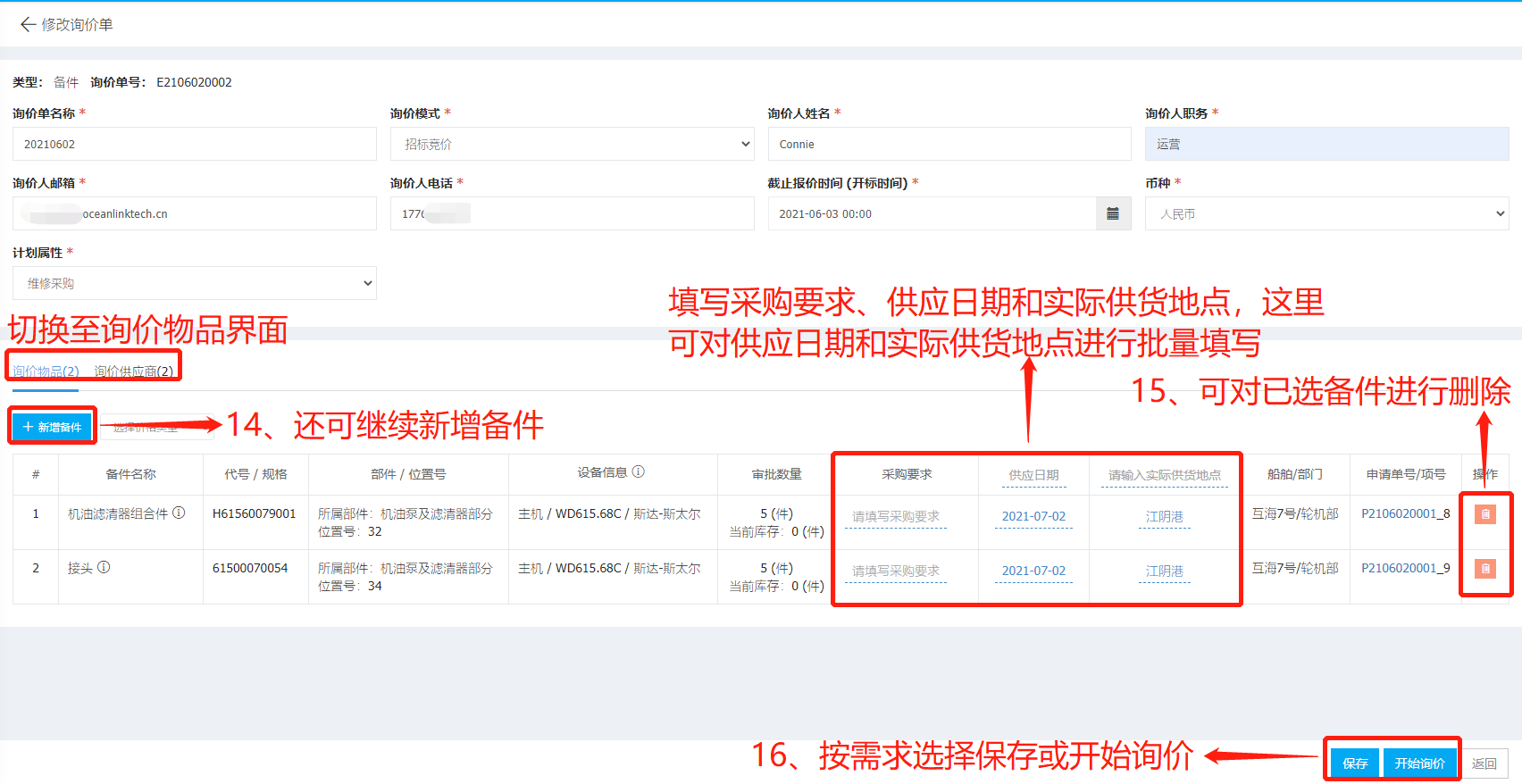Expand the 计划属性 dropdown
1522x784 pixels.
pos(195,283)
